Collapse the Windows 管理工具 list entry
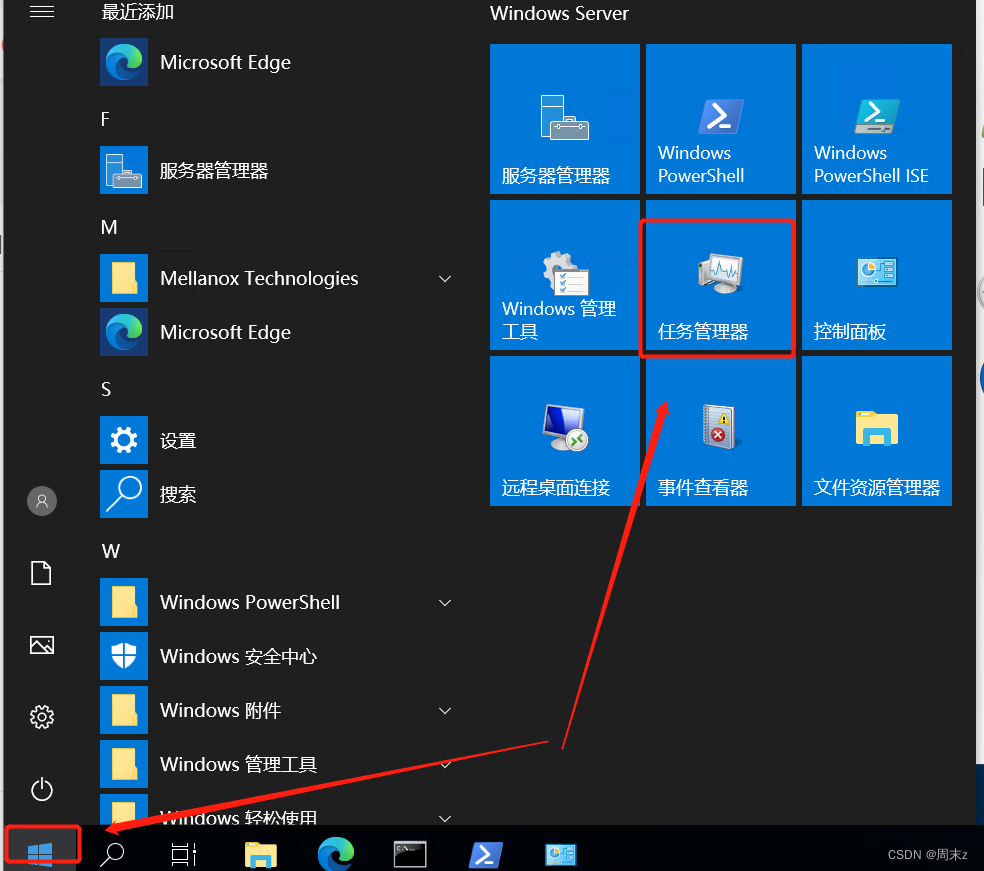This screenshot has height=871, width=984. [444, 764]
